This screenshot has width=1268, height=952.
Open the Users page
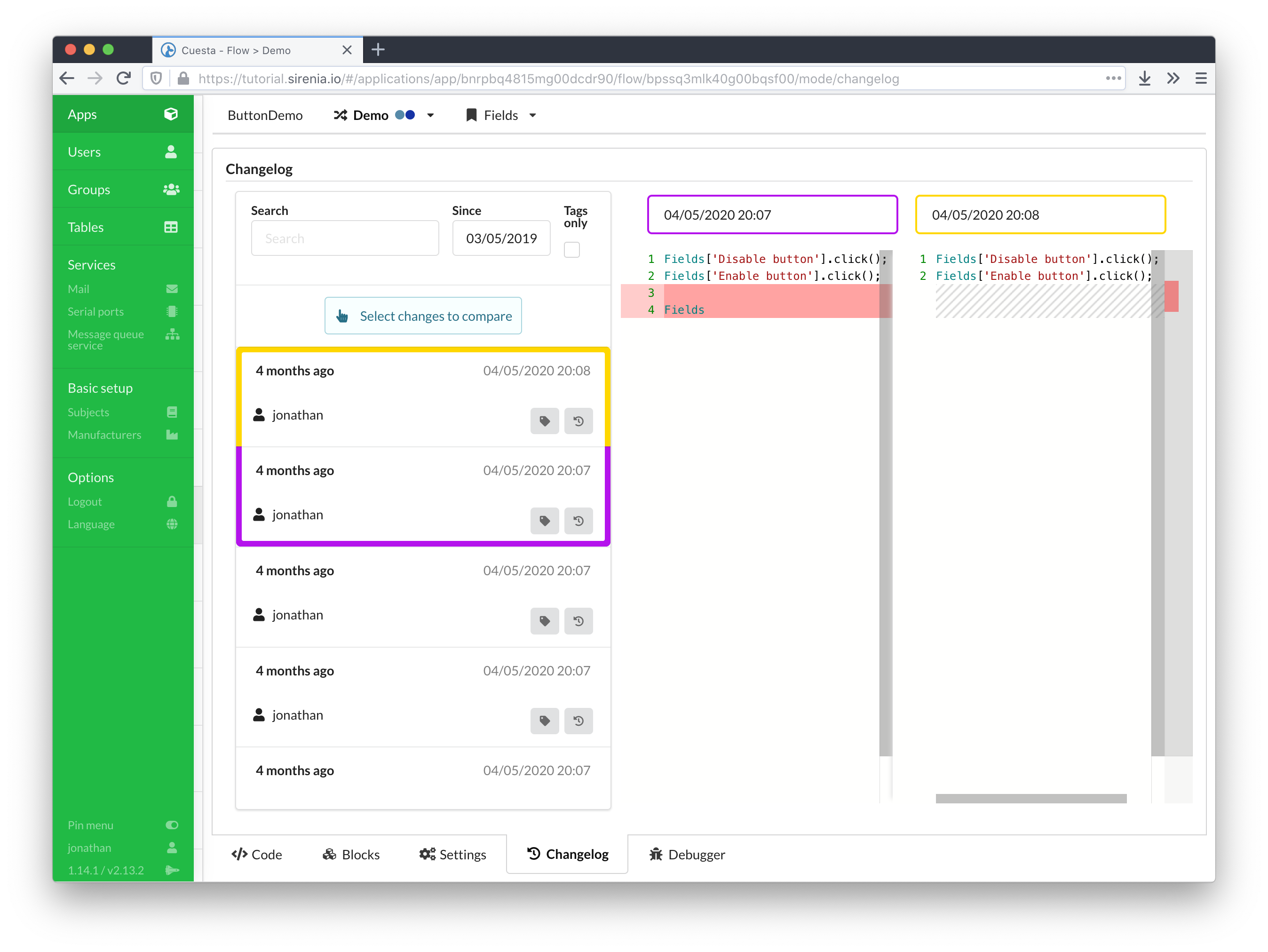tap(123, 152)
